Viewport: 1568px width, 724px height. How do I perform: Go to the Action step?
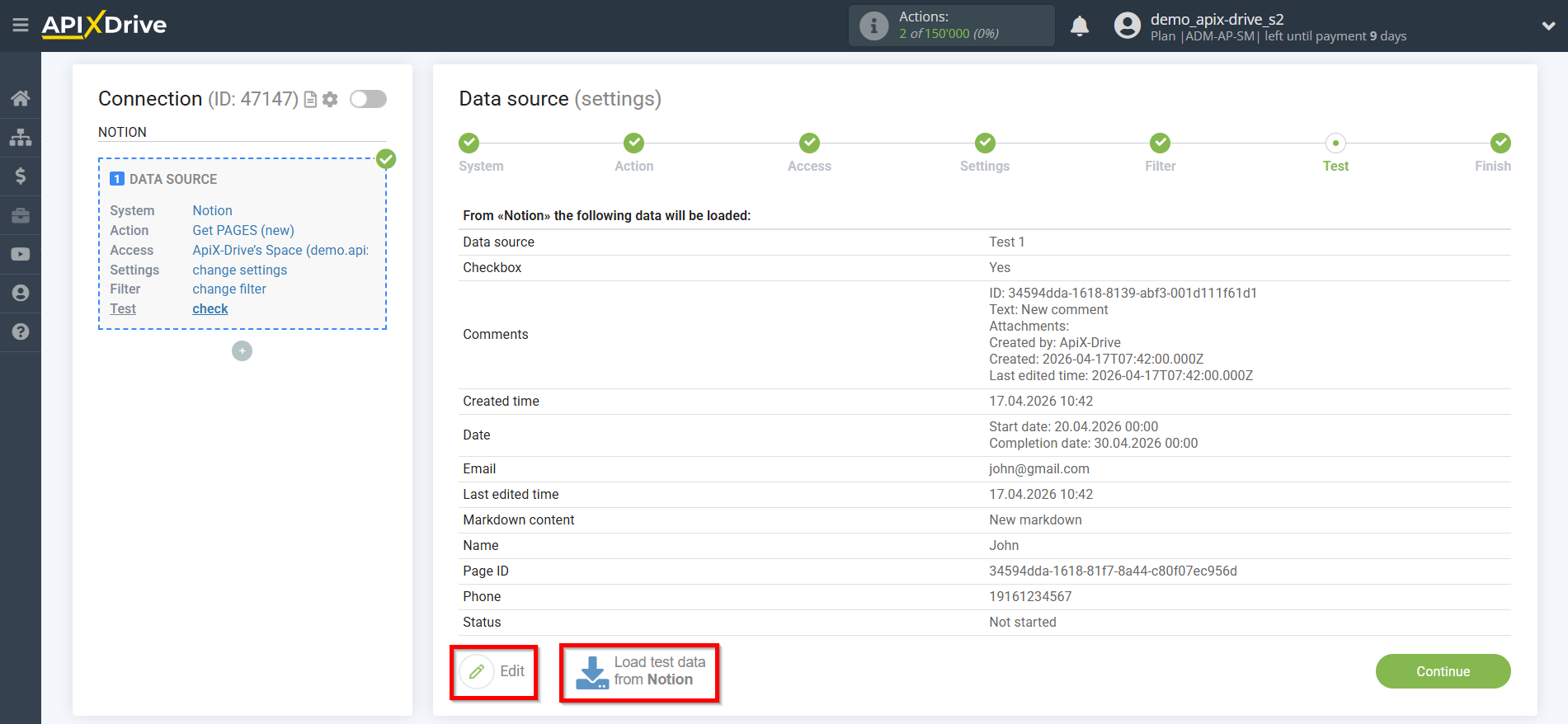[x=633, y=143]
